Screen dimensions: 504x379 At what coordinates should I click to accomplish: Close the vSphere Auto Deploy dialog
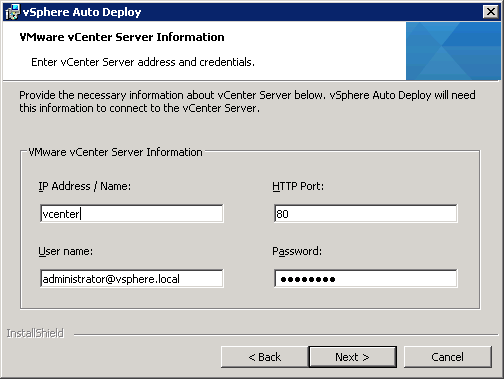(491, 12)
